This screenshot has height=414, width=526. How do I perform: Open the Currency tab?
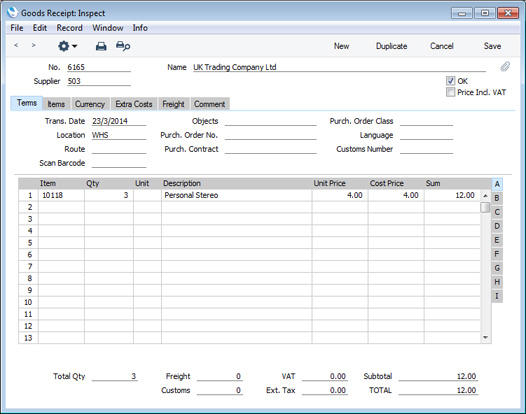(90, 104)
